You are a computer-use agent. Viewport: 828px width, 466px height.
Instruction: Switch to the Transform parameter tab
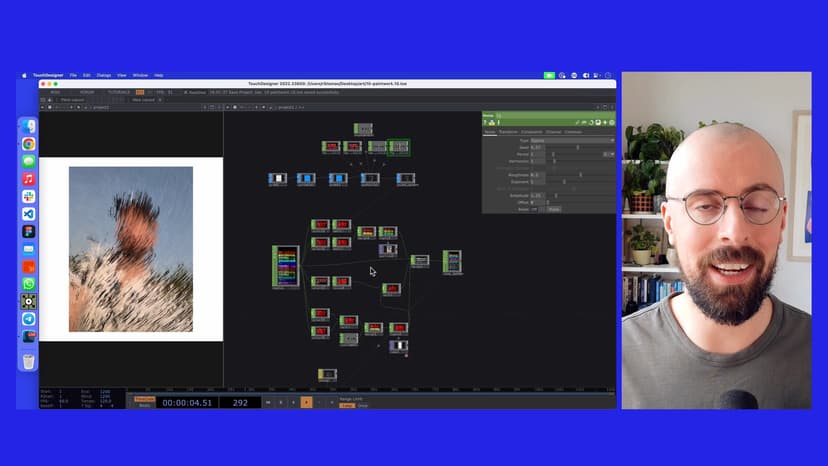(508, 132)
